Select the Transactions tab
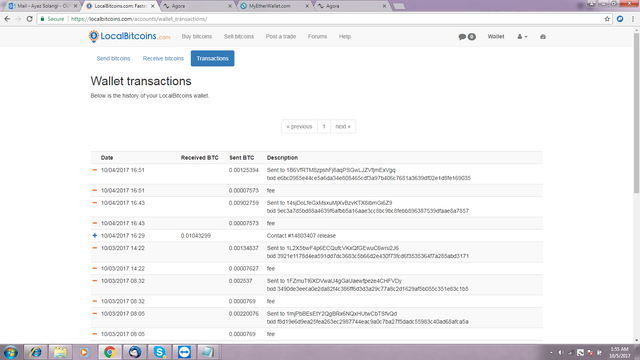640x360 pixels. (x=213, y=58)
